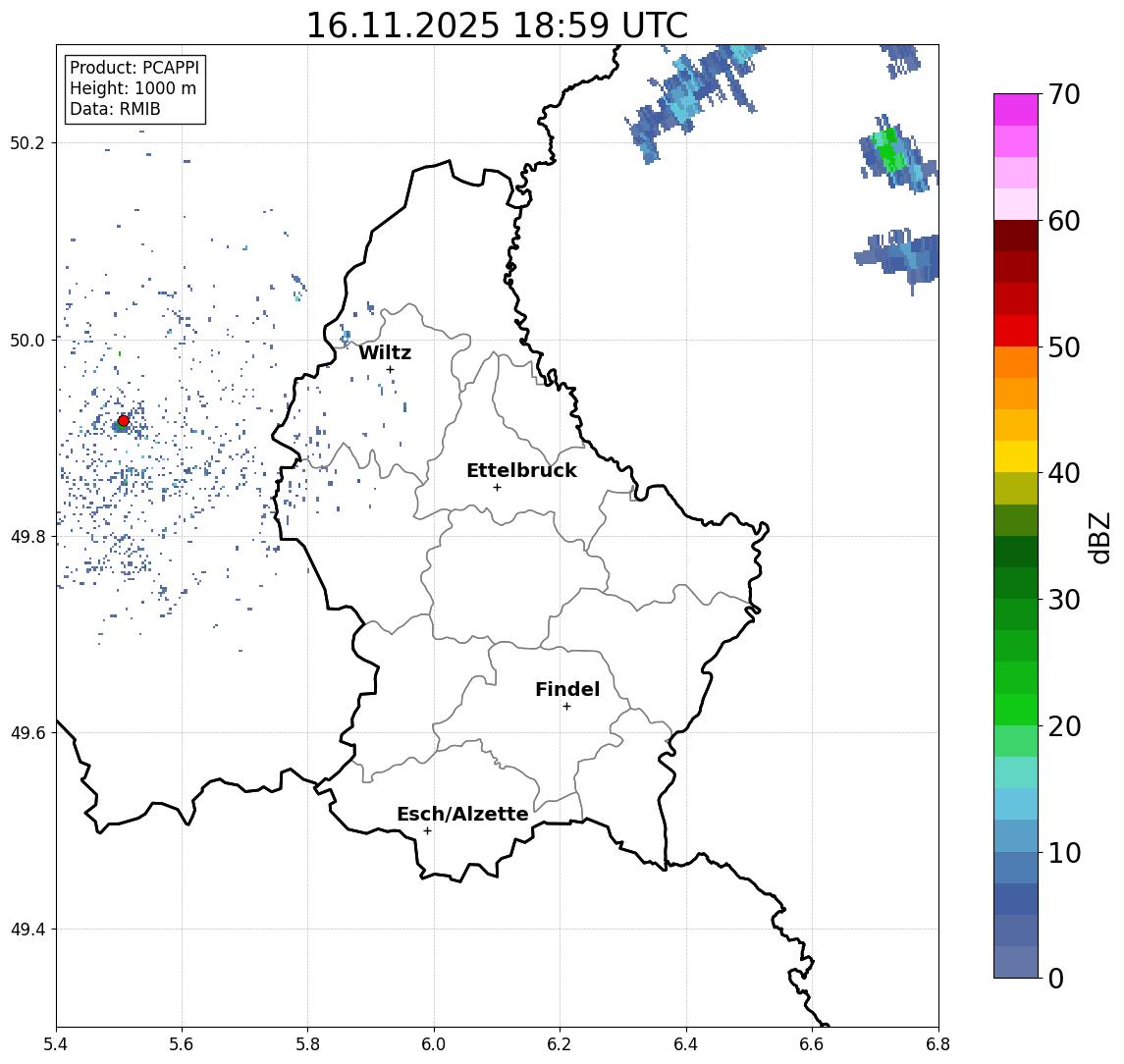Click the 49.6 latitude axis label

[x=27, y=733]
